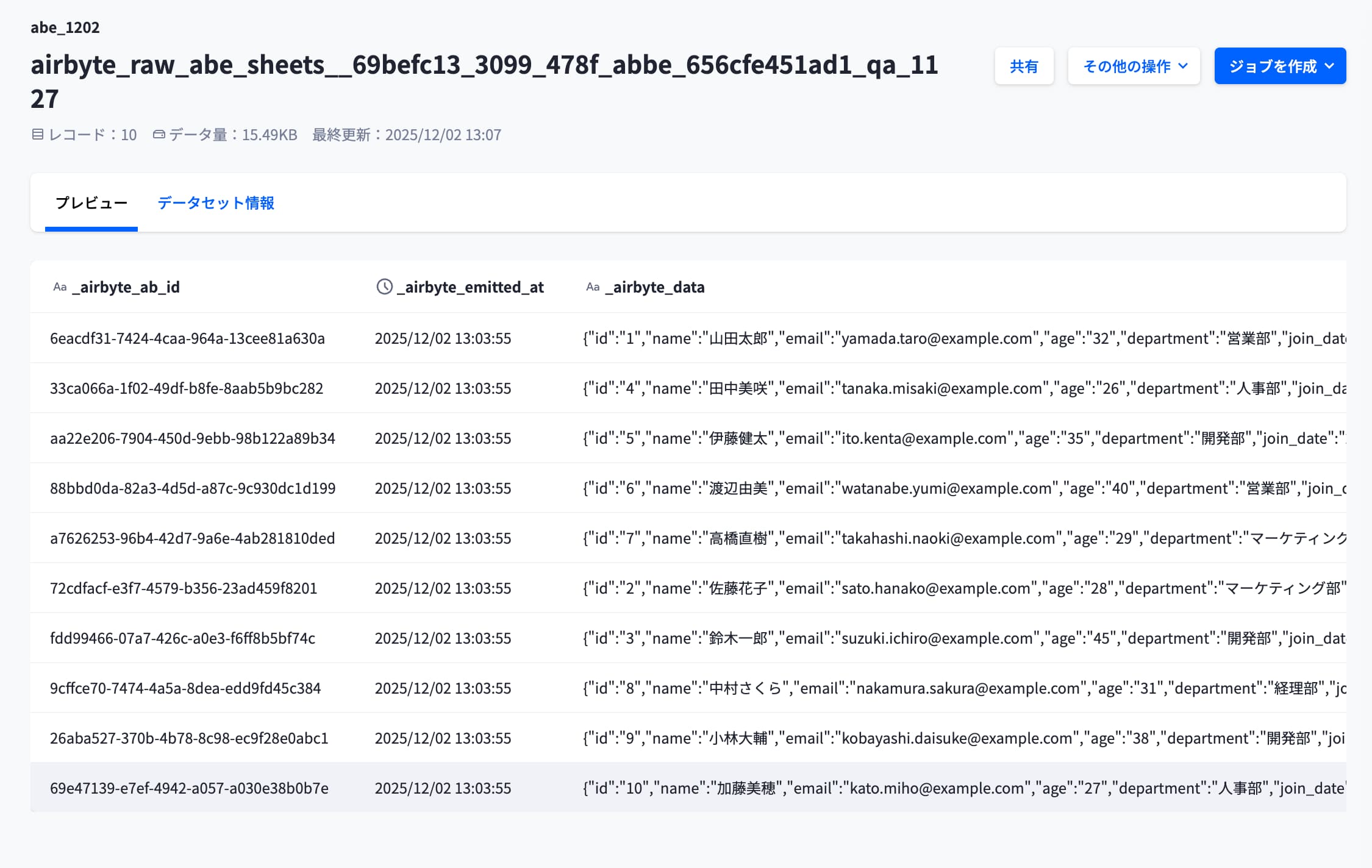Select the row with id 6eacdf31-7424-4caa

(688, 338)
